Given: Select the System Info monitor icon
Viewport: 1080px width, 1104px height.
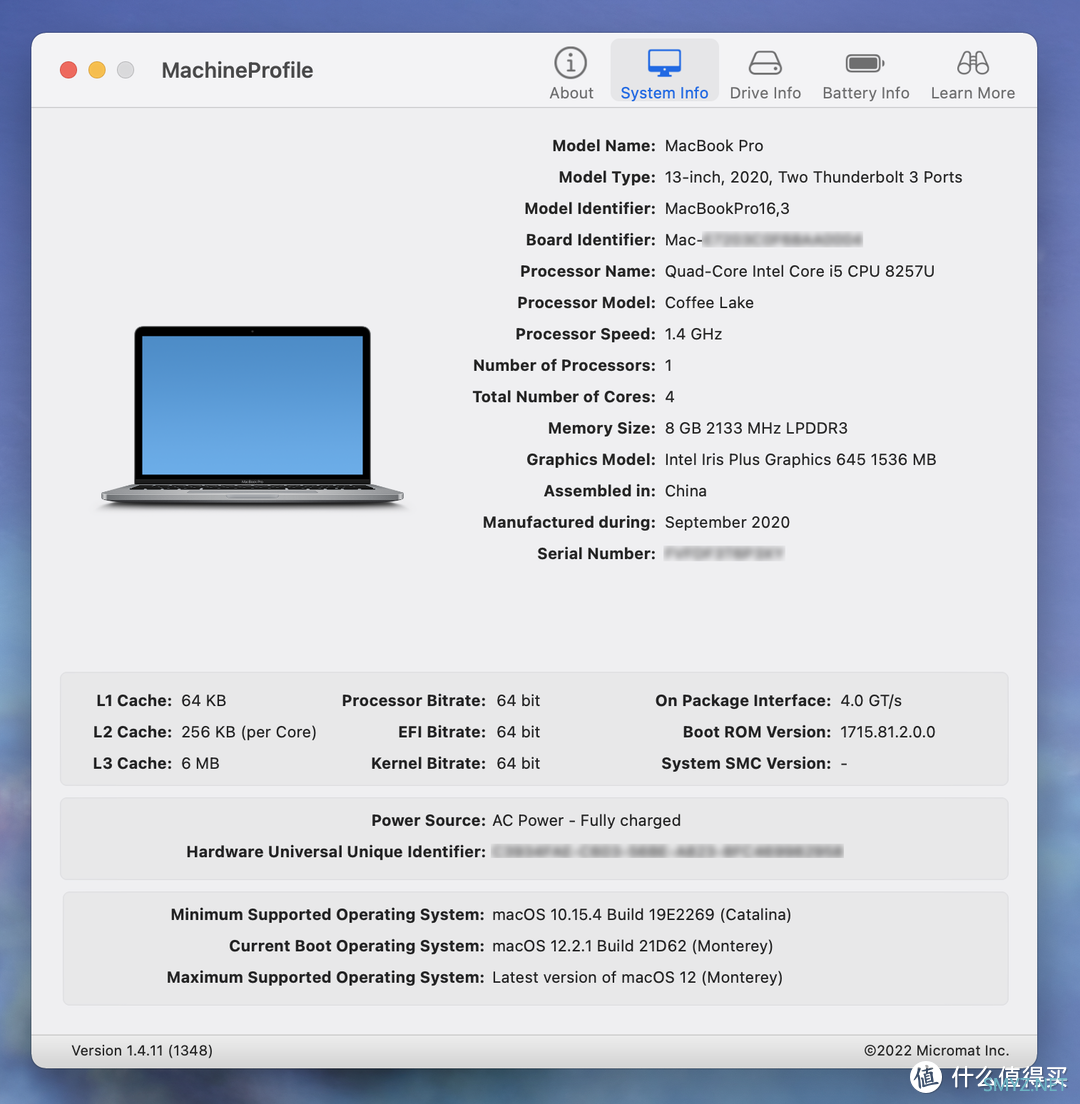Looking at the screenshot, I should [x=664, y=63].
